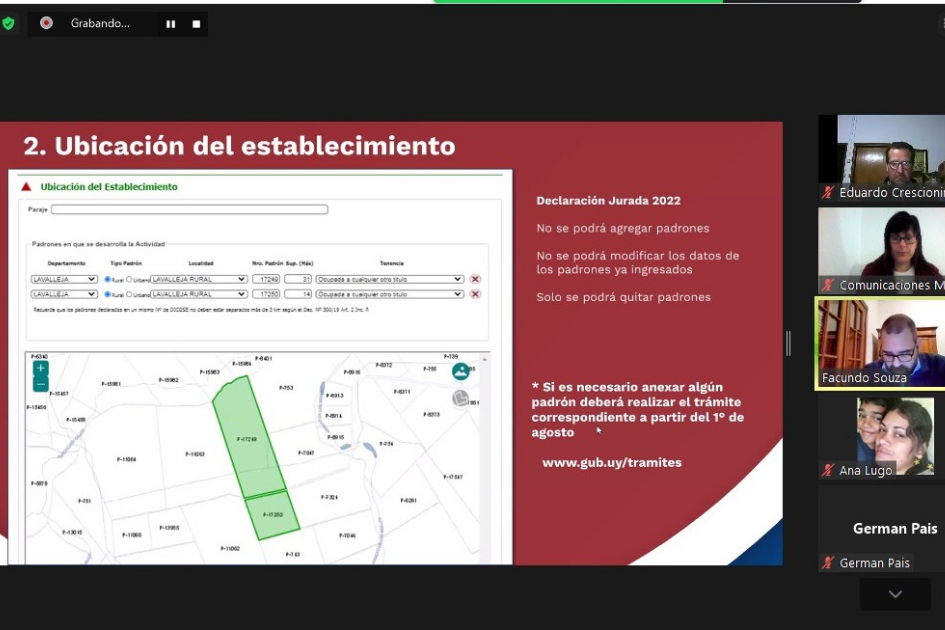The image size is (945, 630).
Task: Expand Localidad dropdown in padrón 17249 row
Action: [x=199, y=279]
